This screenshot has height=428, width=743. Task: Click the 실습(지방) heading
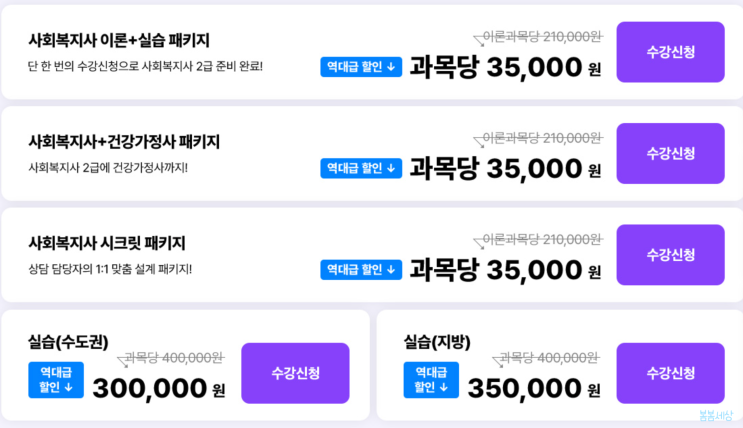tap(437, 342)
